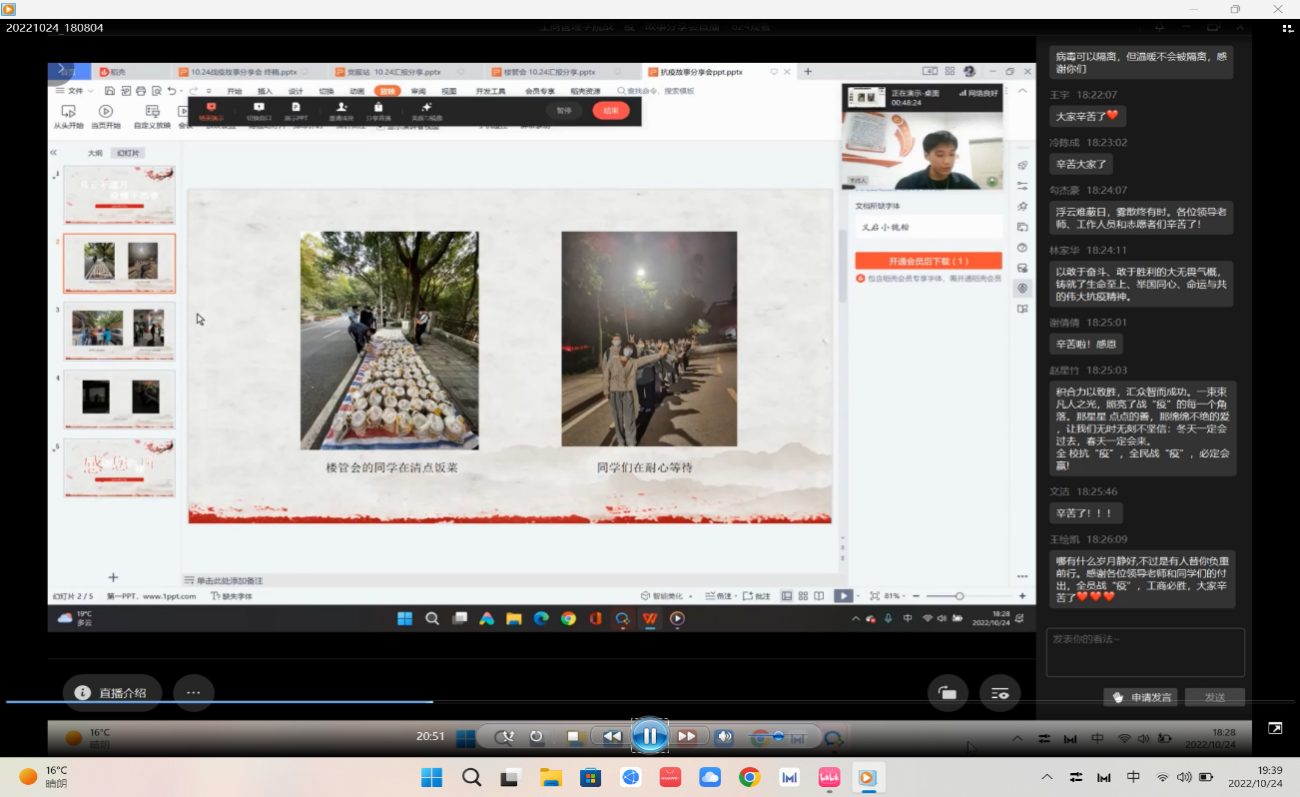Show hidden system tray icons
This screenshot has width=1300, height=797.
pyautogui.click(x=1047, y=777)
